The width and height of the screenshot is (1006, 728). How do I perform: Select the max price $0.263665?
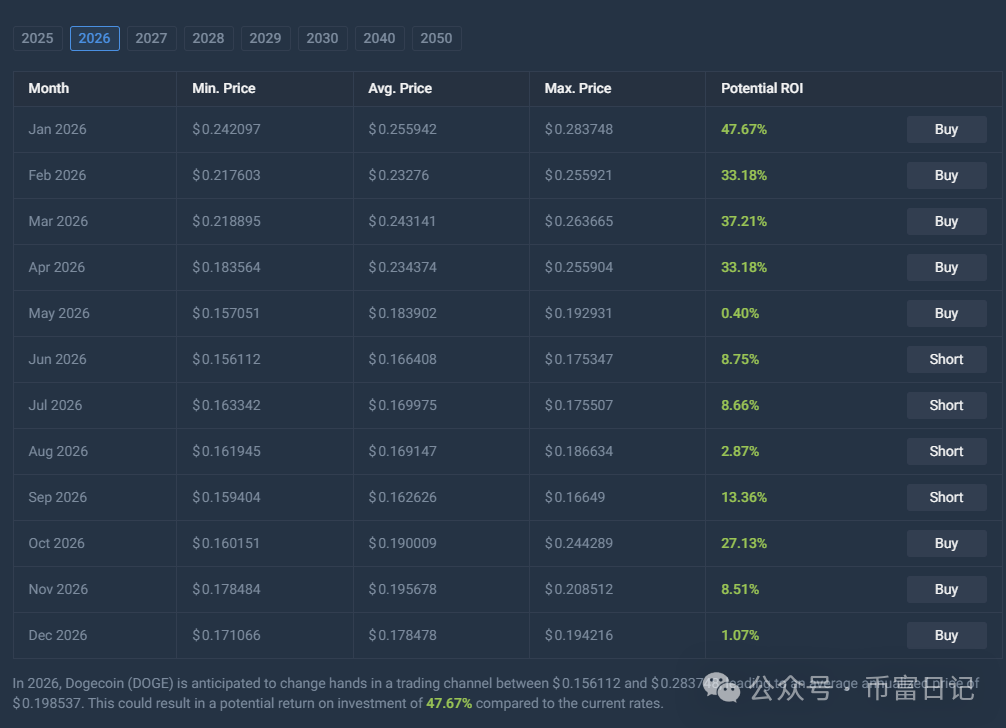(579, 221)
